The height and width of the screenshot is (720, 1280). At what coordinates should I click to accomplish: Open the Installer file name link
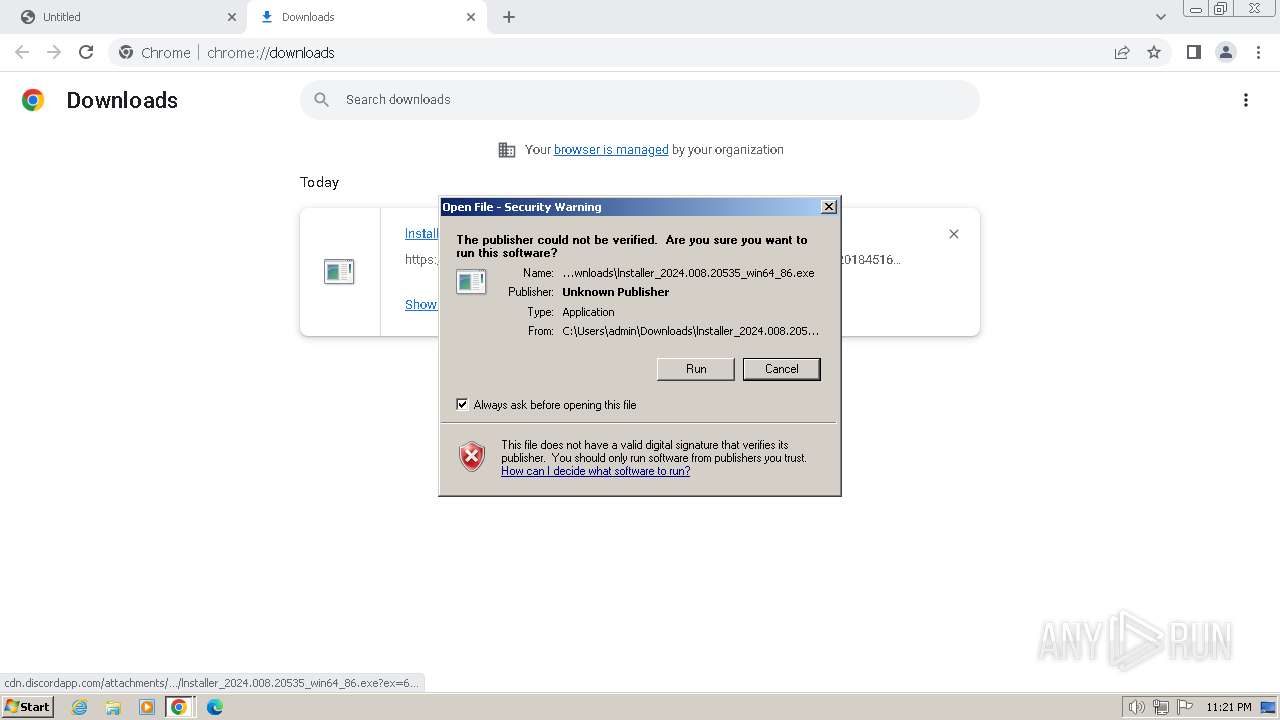(x=421, y=234)
